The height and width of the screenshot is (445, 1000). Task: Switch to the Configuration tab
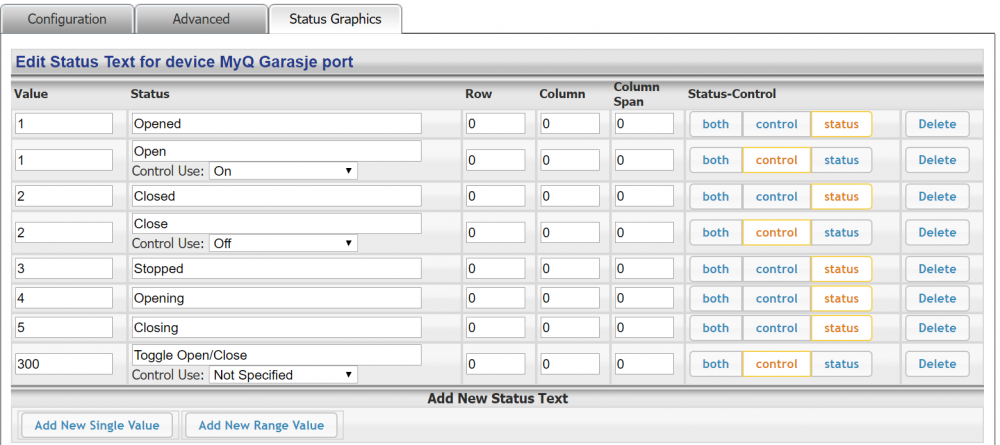67,19
